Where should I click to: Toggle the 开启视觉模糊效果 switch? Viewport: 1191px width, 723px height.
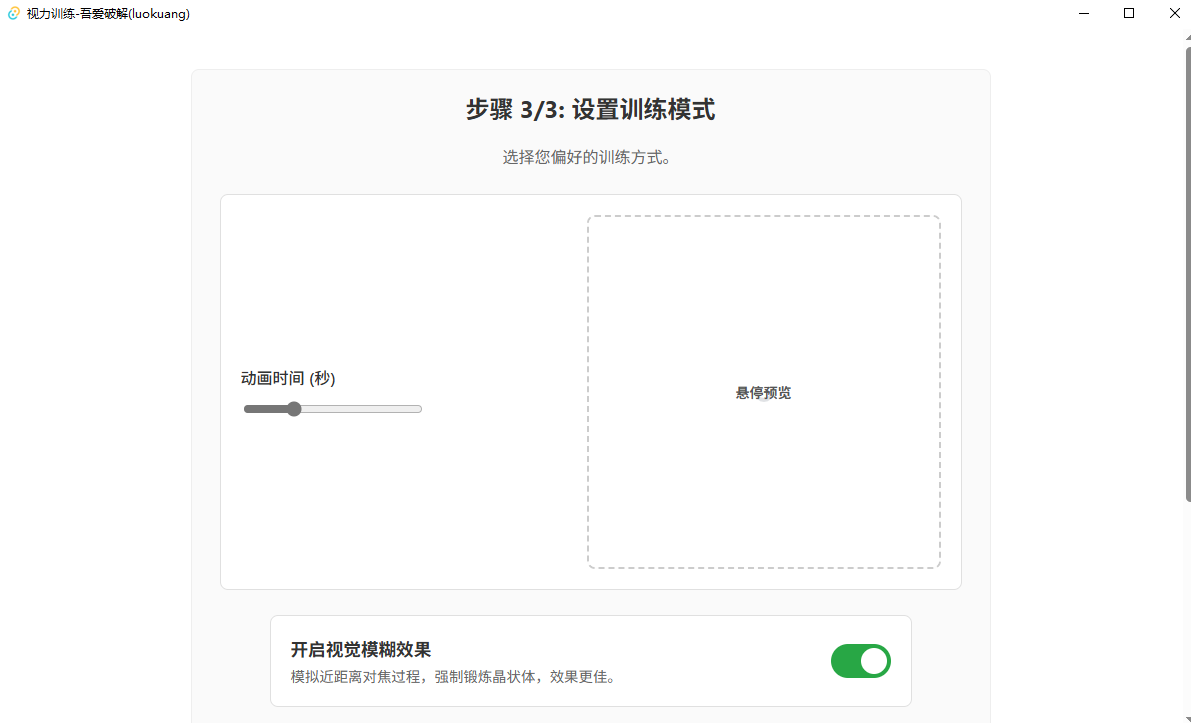[x=861, y=661]
